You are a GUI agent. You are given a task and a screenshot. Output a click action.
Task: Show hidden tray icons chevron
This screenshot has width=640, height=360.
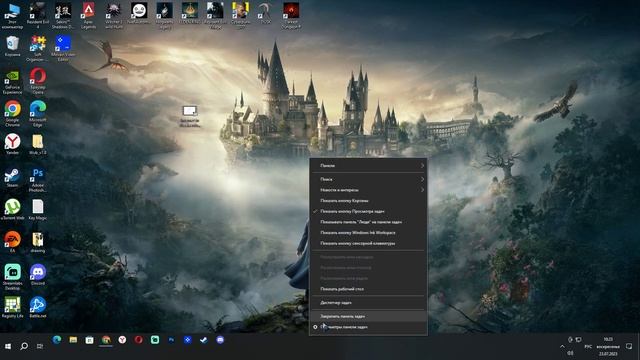point(562,346)
